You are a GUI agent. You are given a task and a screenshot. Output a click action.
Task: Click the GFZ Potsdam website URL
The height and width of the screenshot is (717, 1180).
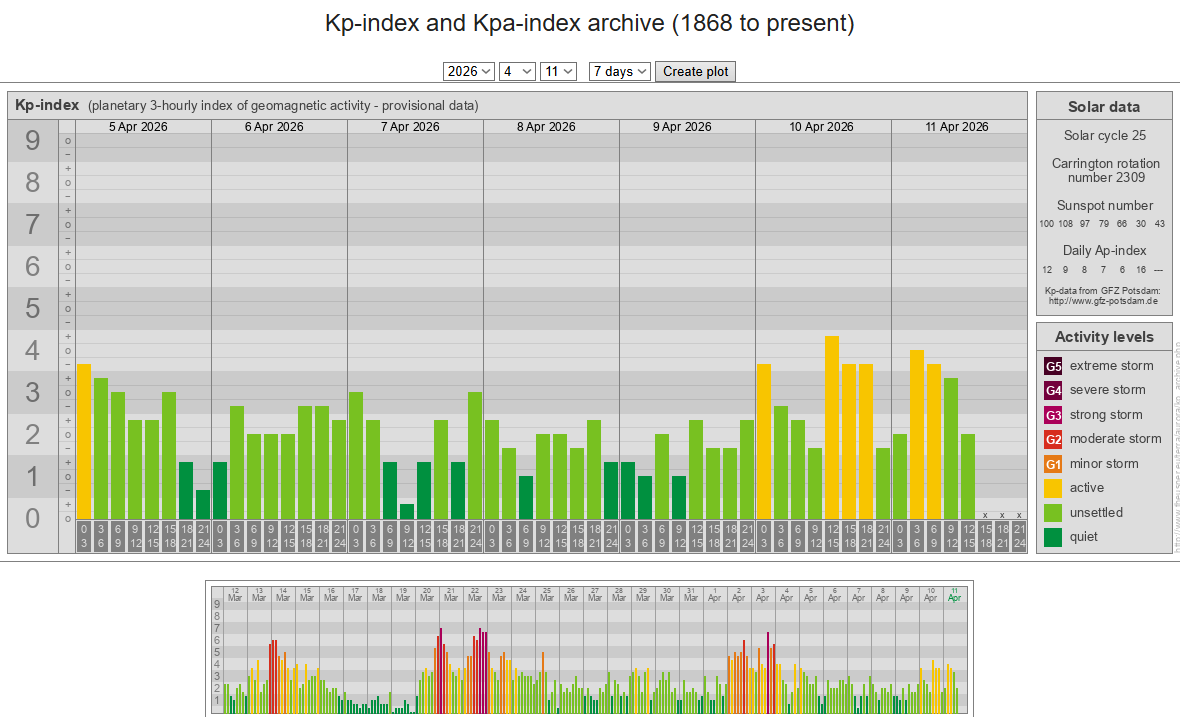coord(1103,300)
